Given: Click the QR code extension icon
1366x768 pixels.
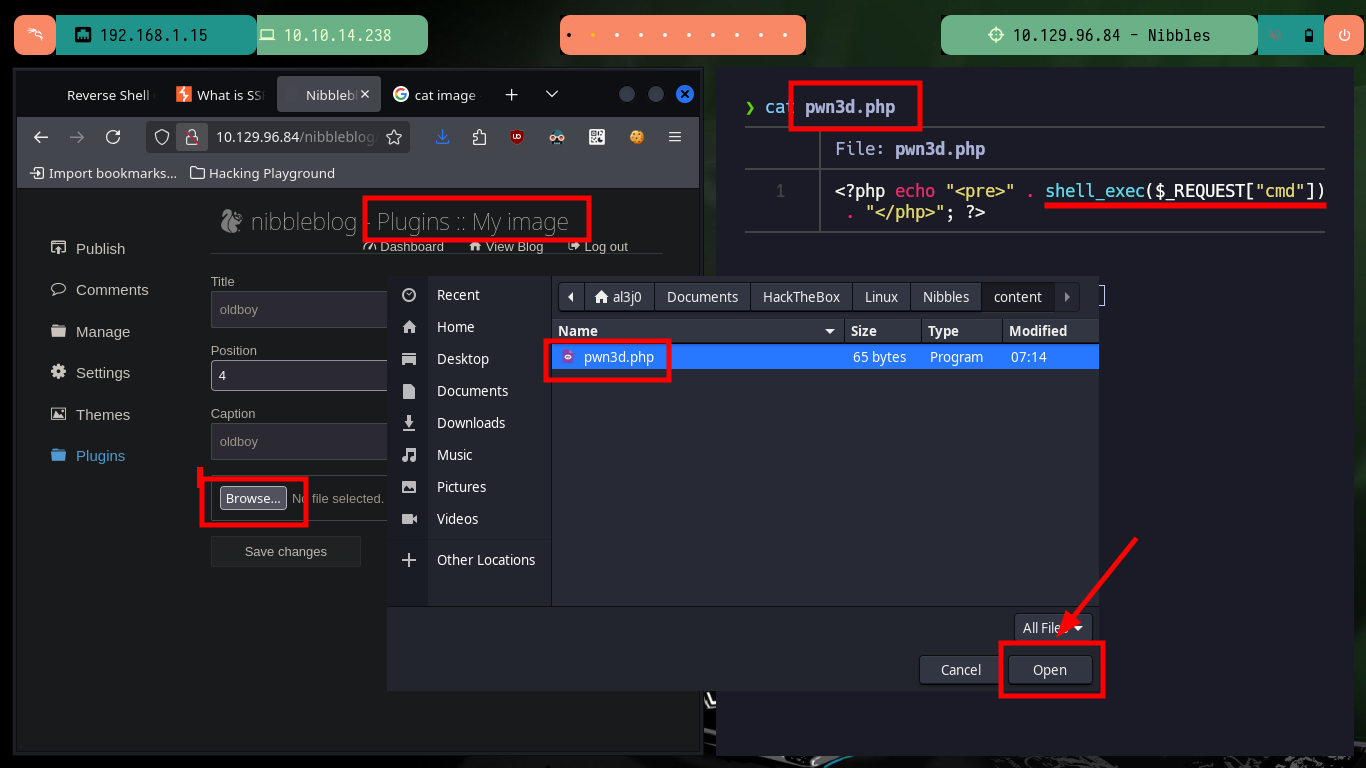Looking at the screenshot, I should (597, 137).
